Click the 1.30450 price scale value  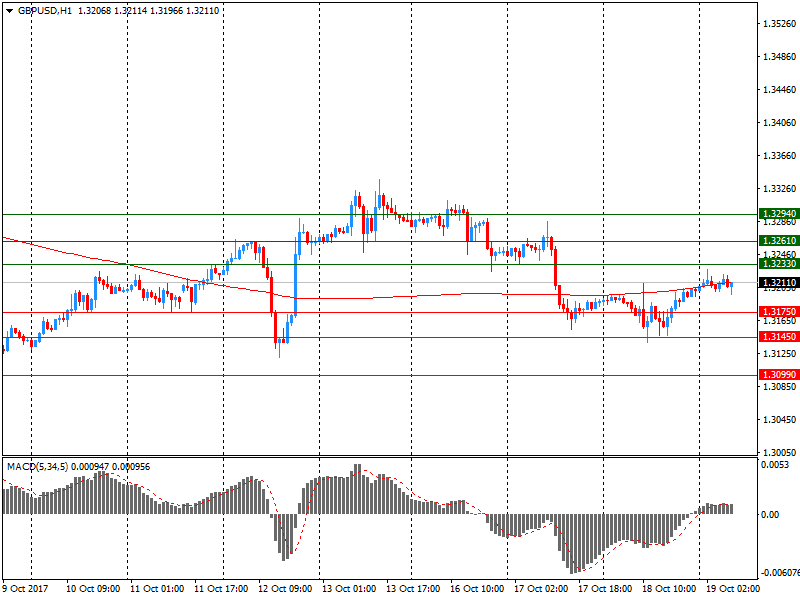point(779,420)
